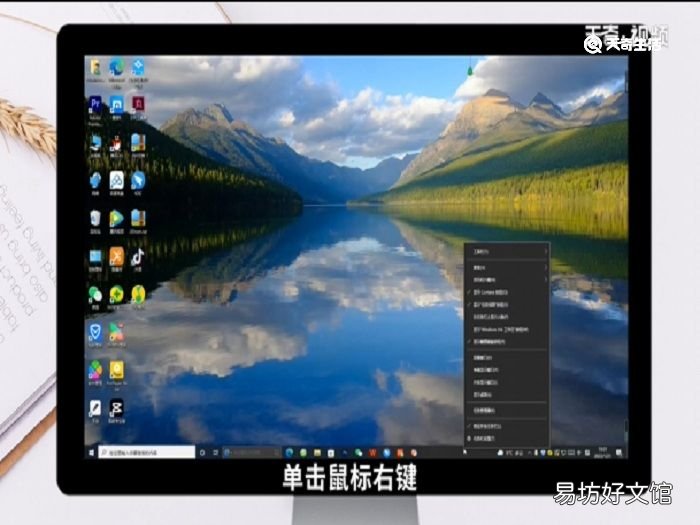This screenshot has height=525, width=700.
Task: Toggle checked 'Show Task View button' menu item
Action: pos(506,304)
